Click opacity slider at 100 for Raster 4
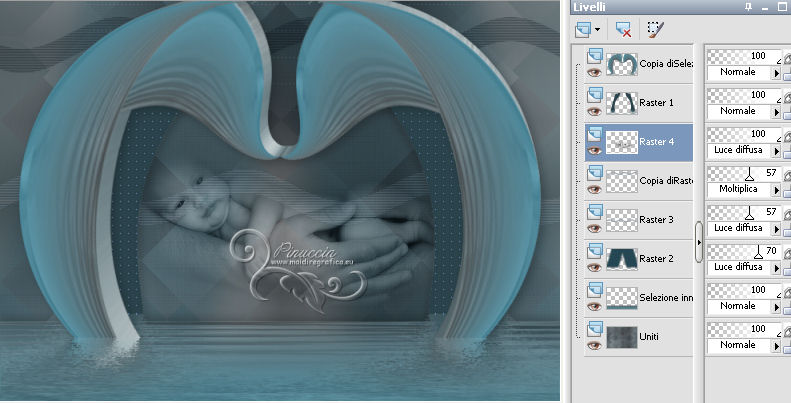 pos(744,134)
